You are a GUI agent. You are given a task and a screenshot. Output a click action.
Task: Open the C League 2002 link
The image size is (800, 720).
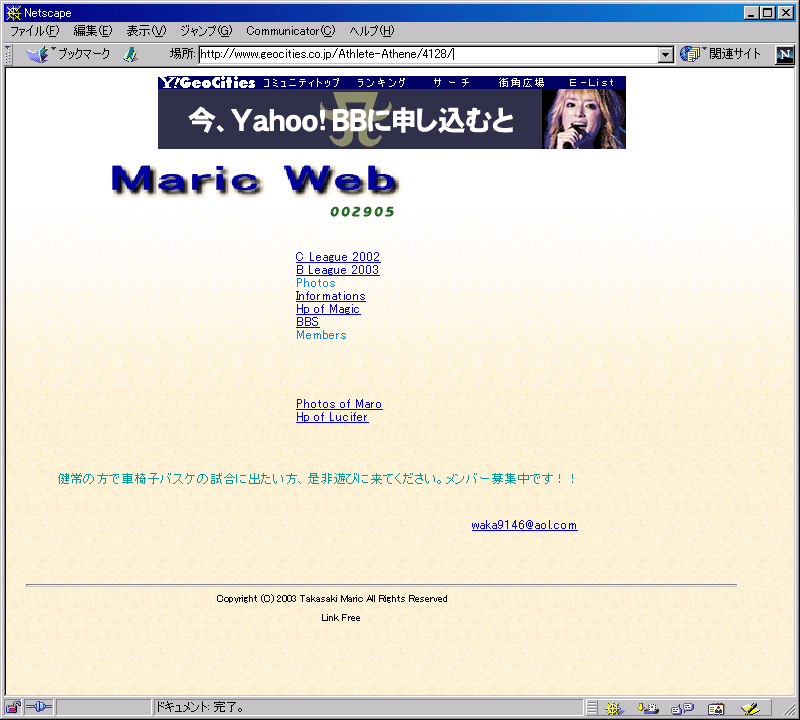coord(338,257)
